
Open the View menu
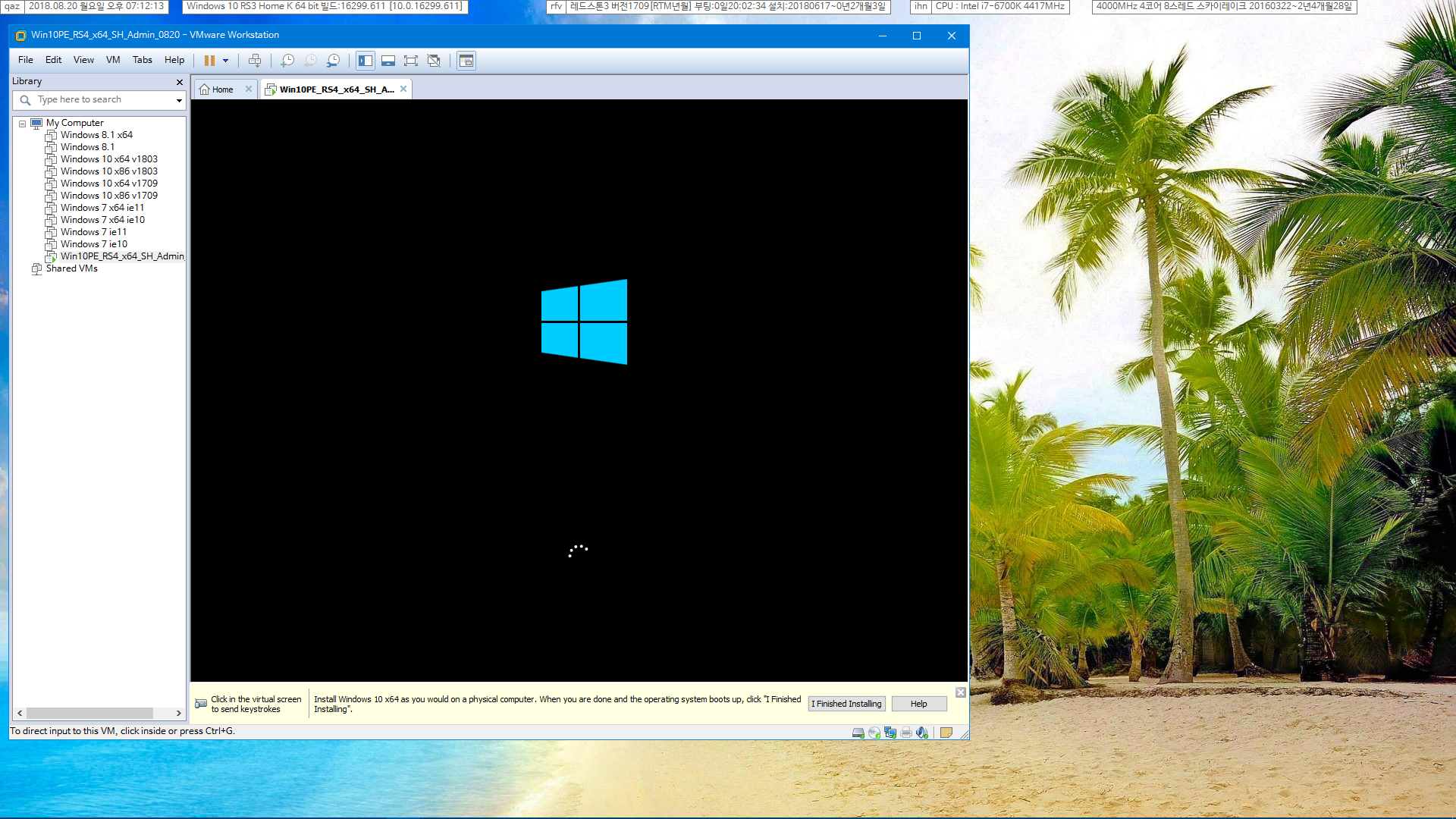pos(83,60)
